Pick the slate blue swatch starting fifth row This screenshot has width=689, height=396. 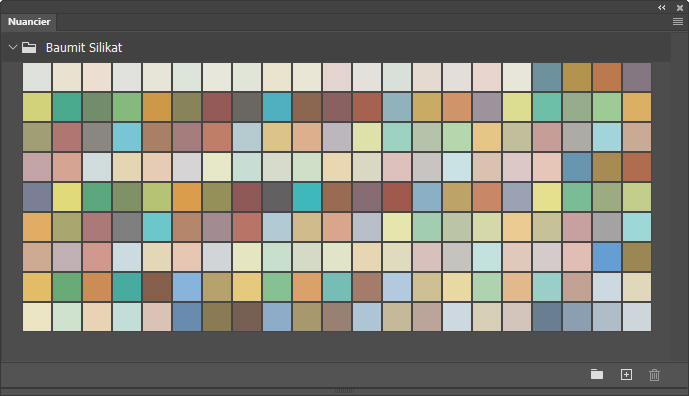(x=37, y=197)
